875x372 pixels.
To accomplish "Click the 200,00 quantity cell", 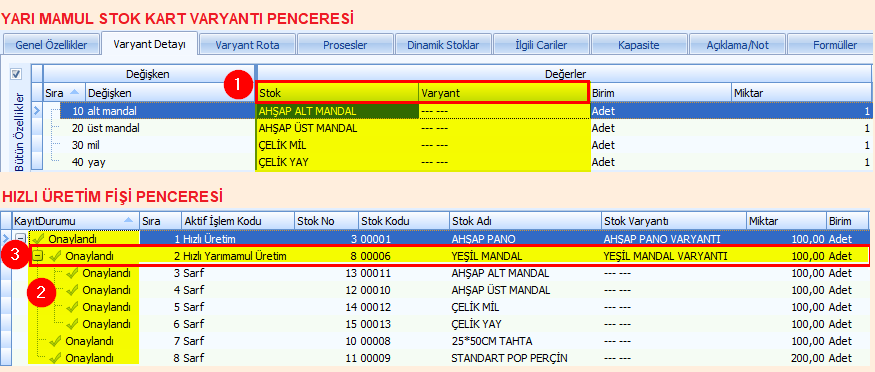I will [787, 357].
